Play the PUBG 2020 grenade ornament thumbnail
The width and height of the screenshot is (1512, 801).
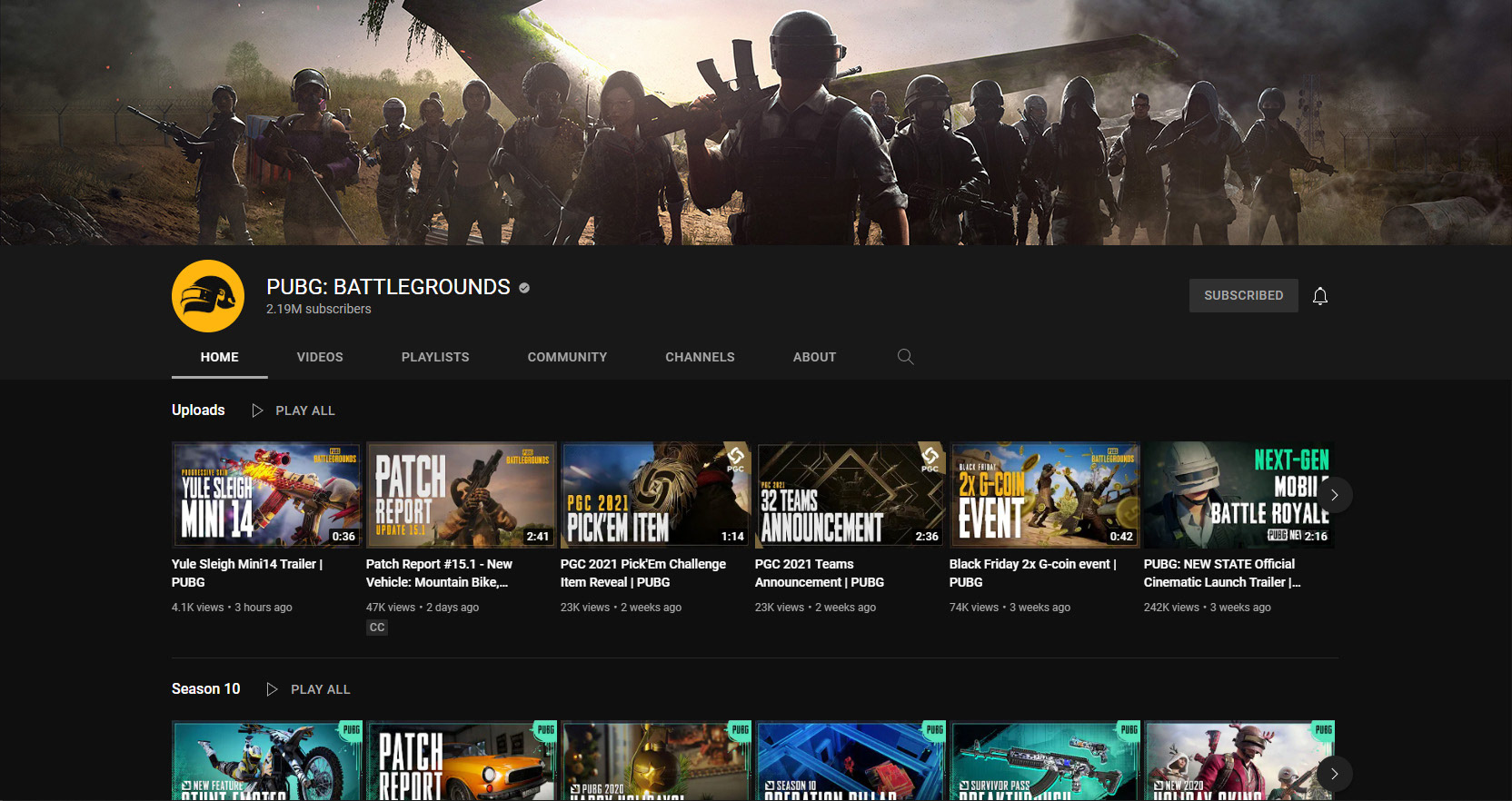[x=655, y=761]
